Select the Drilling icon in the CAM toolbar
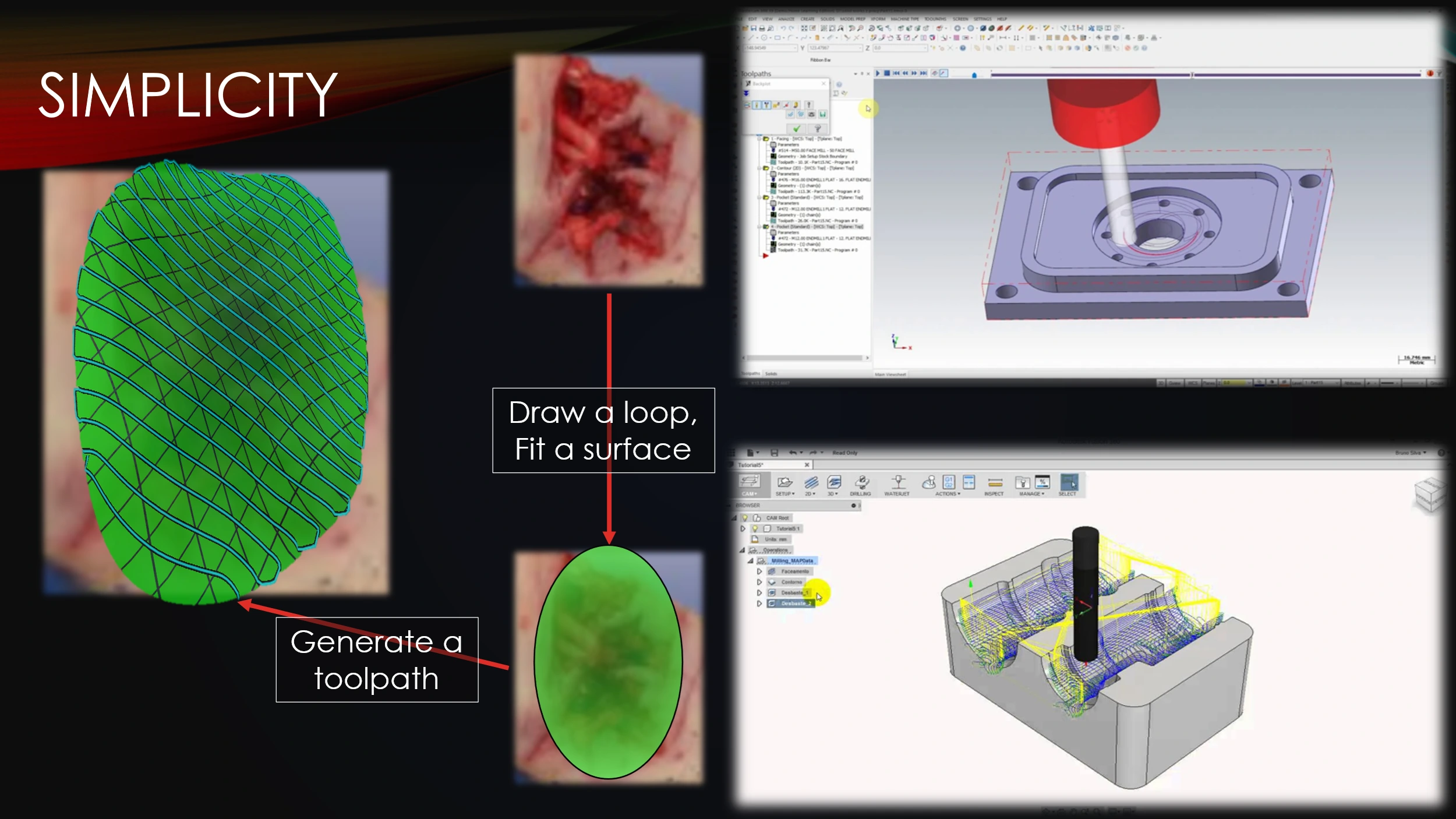1456x819 pixels. click(861, 483)
